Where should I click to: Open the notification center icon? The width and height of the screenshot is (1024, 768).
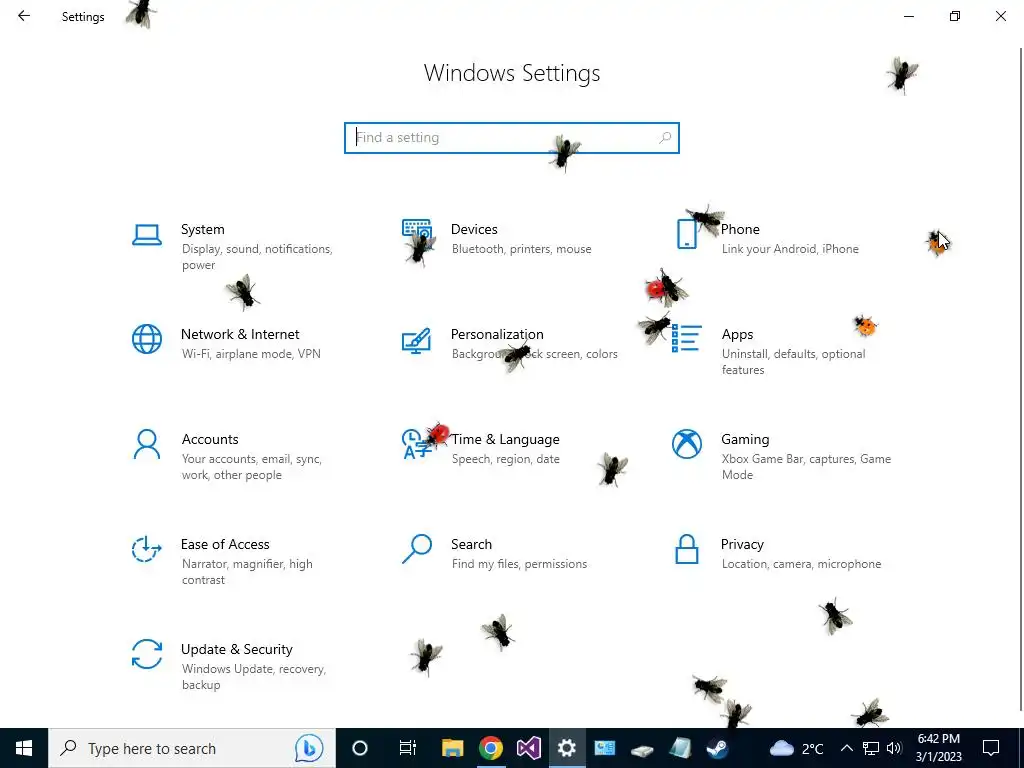[x=991, y=748]
